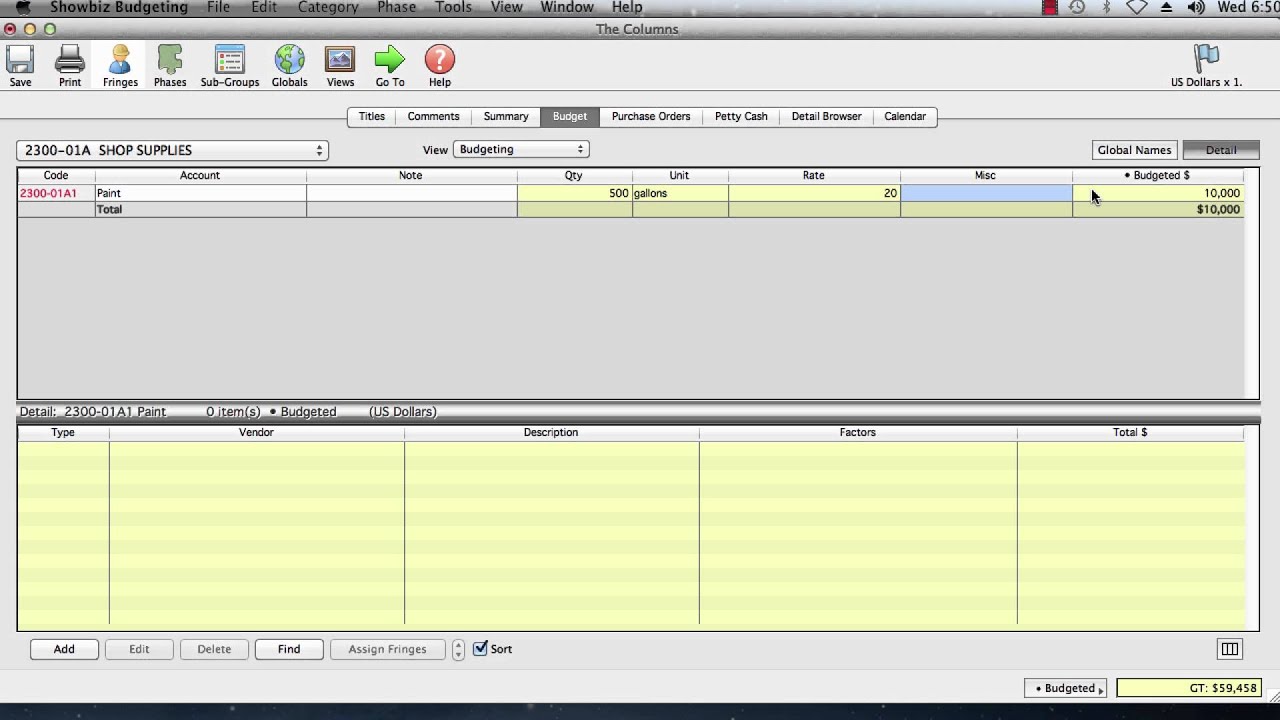Click the Vendor column header in the detail table

[256, 432]
